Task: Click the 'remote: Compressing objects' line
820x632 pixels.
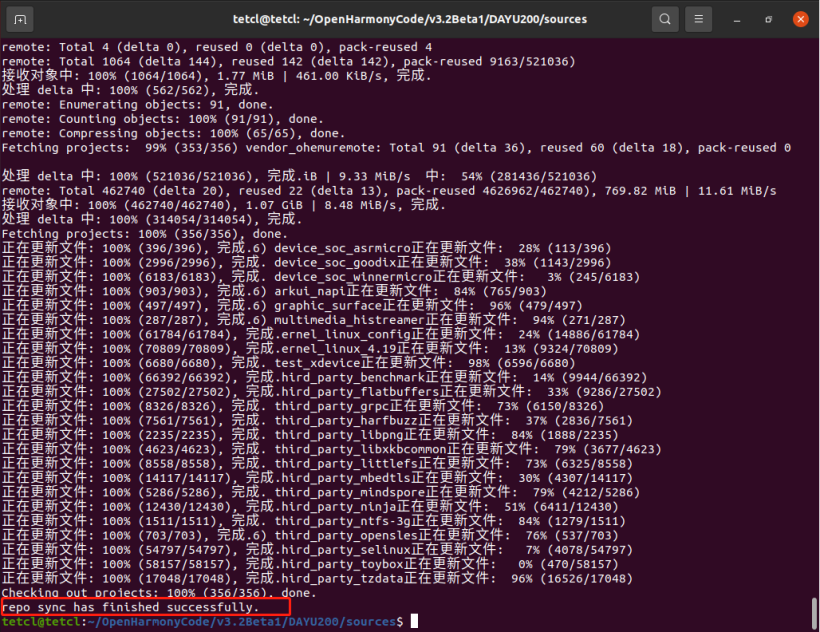Action: [x=172, y=133]
